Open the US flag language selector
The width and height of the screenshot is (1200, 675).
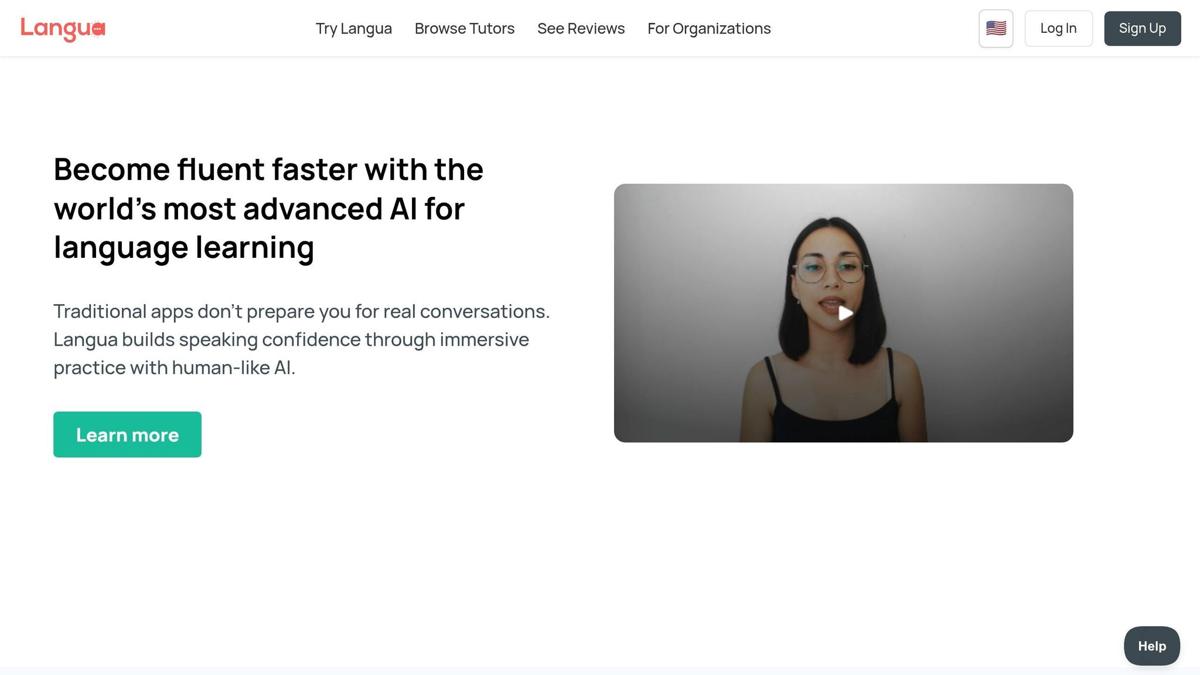[996, 28]
